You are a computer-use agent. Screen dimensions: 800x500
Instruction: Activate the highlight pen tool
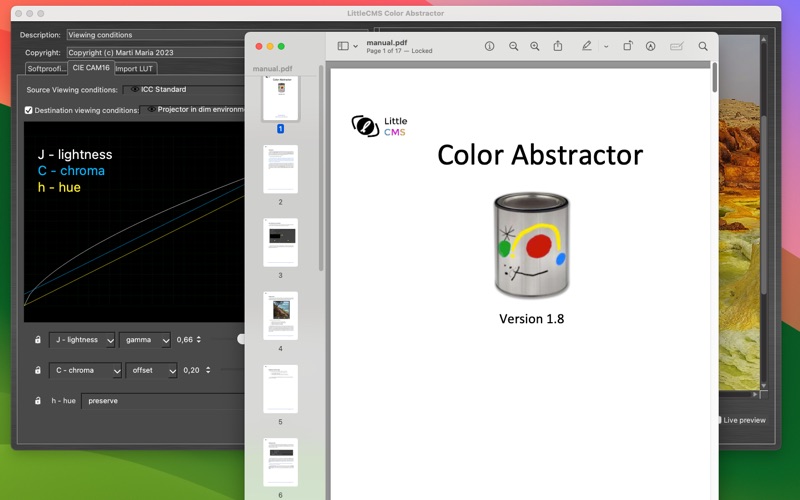(587, 46)
